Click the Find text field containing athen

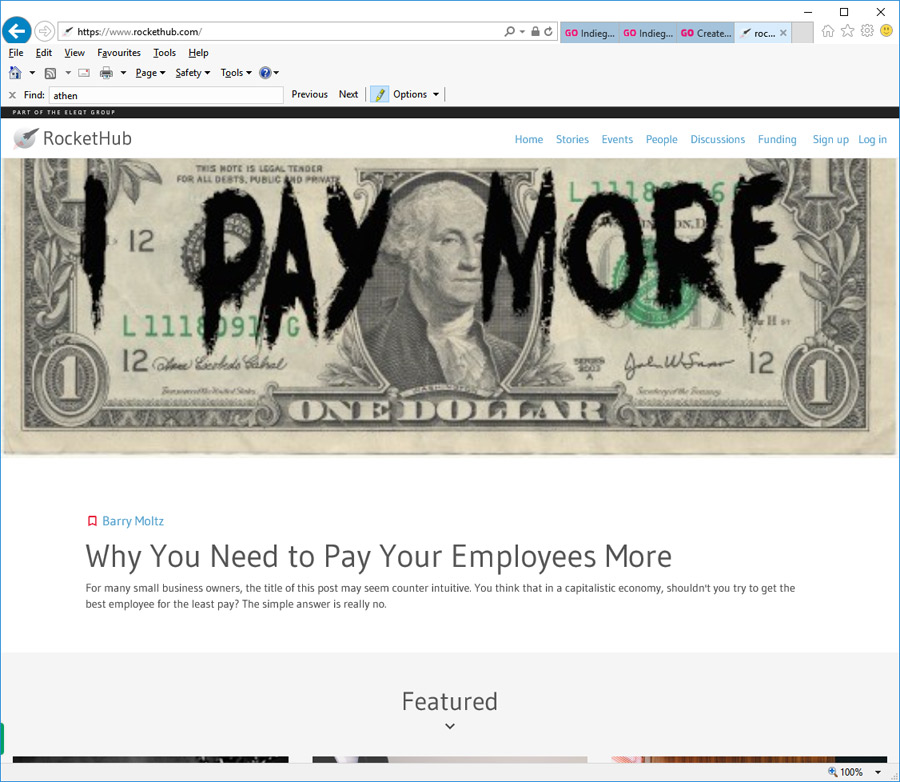click(166, 95)
